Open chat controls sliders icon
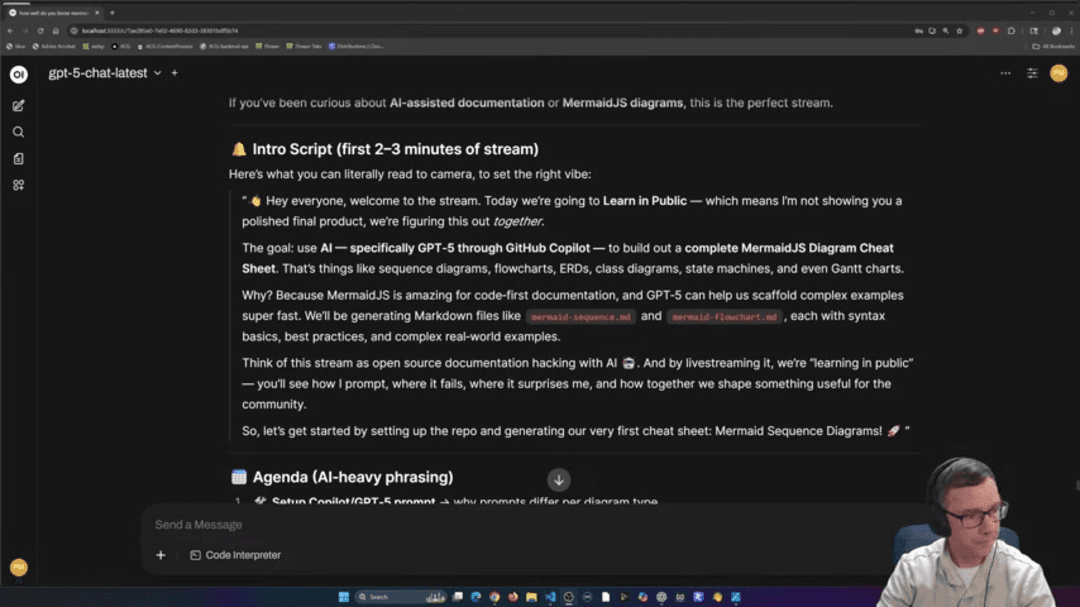This screenshot has height=607, width=1080. coord(1032,73)
